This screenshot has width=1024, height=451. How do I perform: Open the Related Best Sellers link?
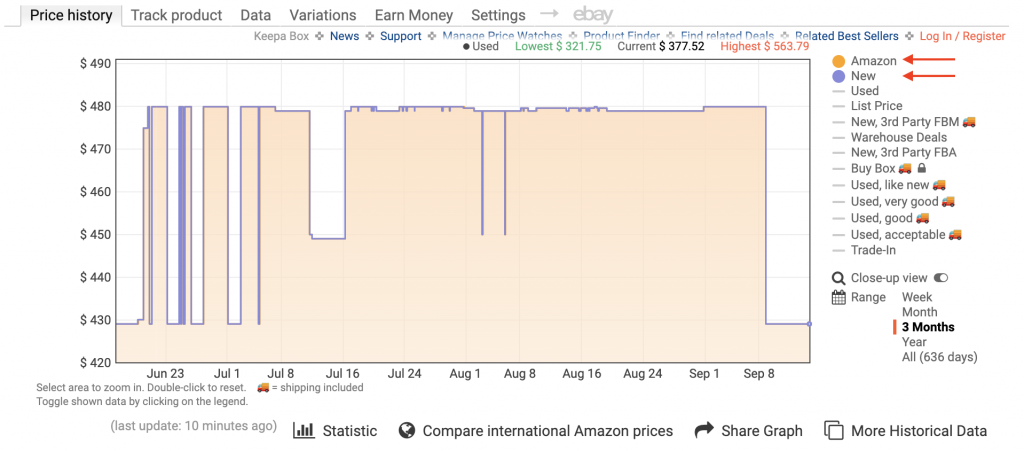(x=846, y=36)
